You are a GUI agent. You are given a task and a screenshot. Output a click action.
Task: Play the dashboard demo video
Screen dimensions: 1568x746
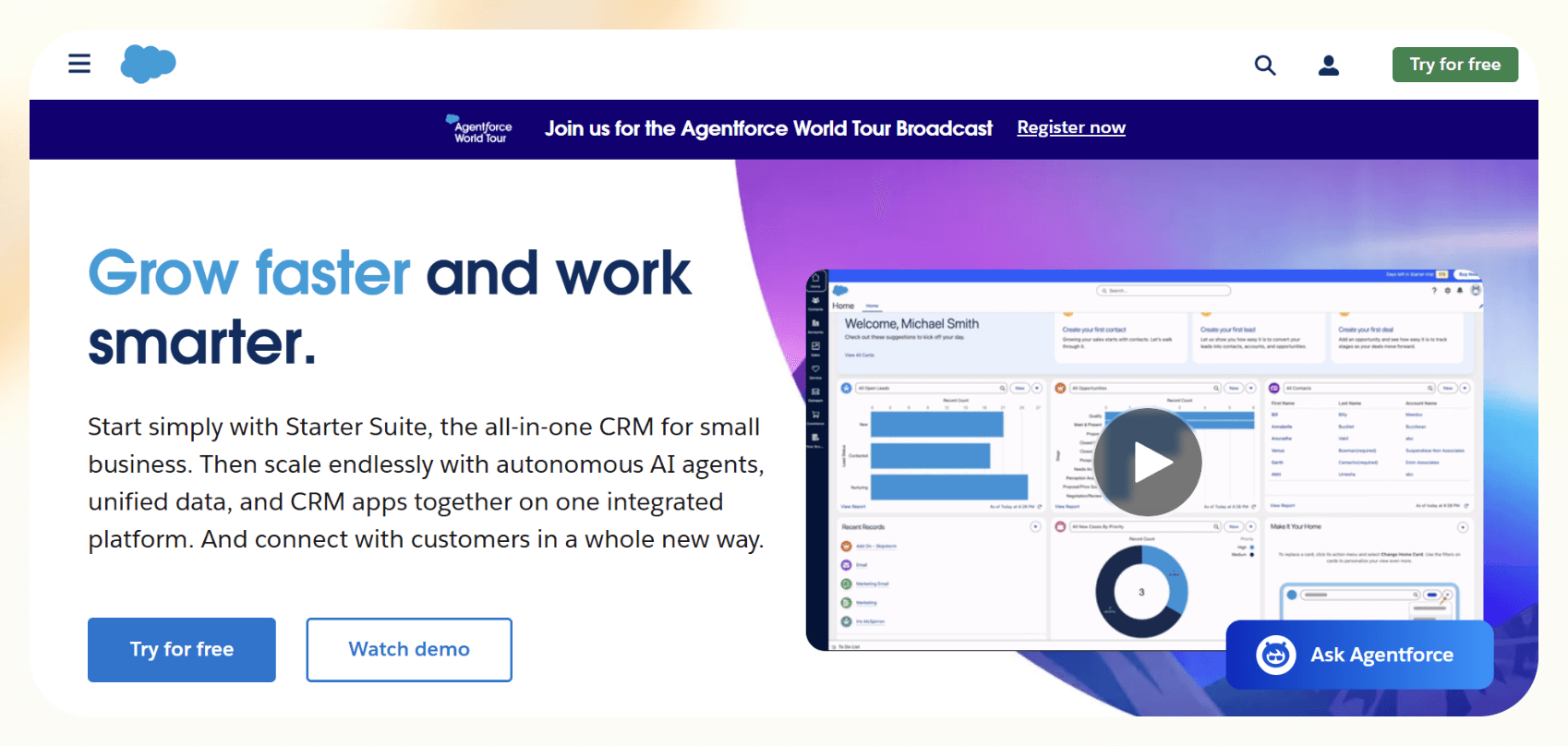click(1148, 463)
